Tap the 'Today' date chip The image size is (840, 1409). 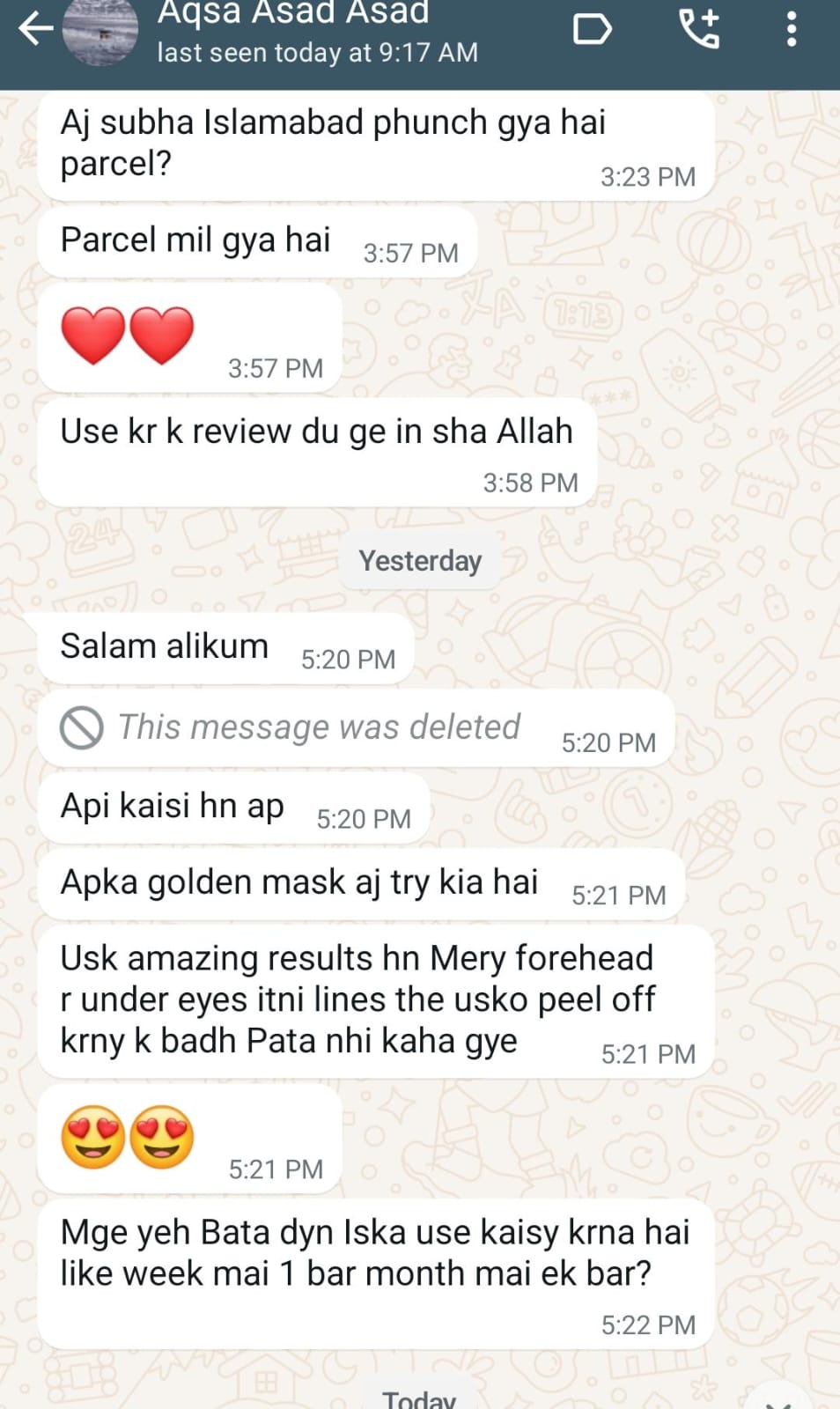(x=419, y=1395)
